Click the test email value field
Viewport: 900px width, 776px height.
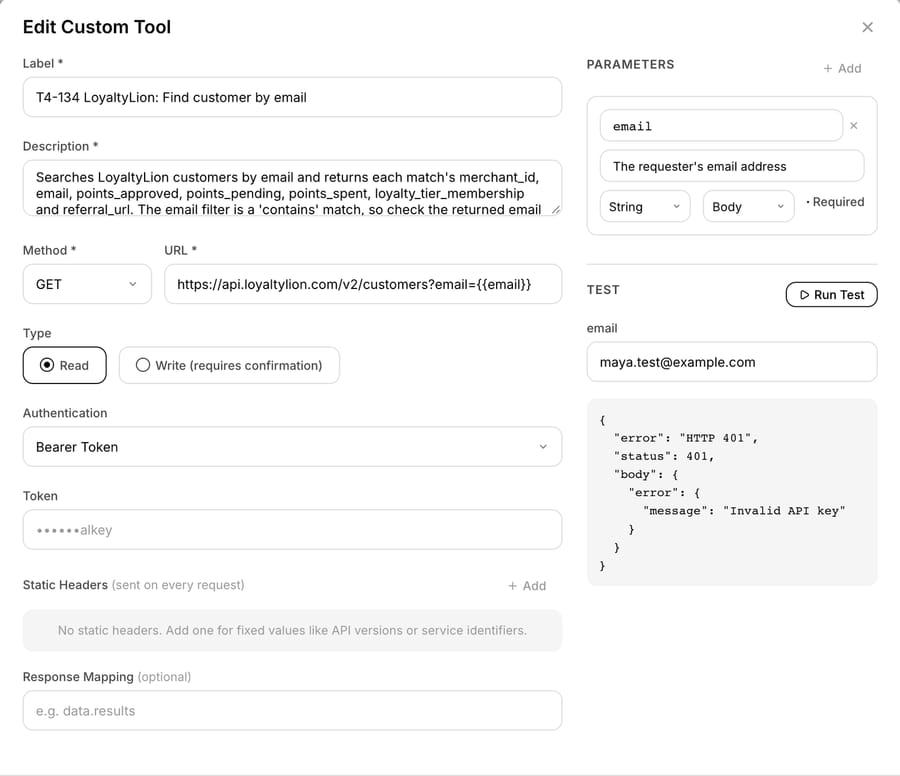[731, 362]
